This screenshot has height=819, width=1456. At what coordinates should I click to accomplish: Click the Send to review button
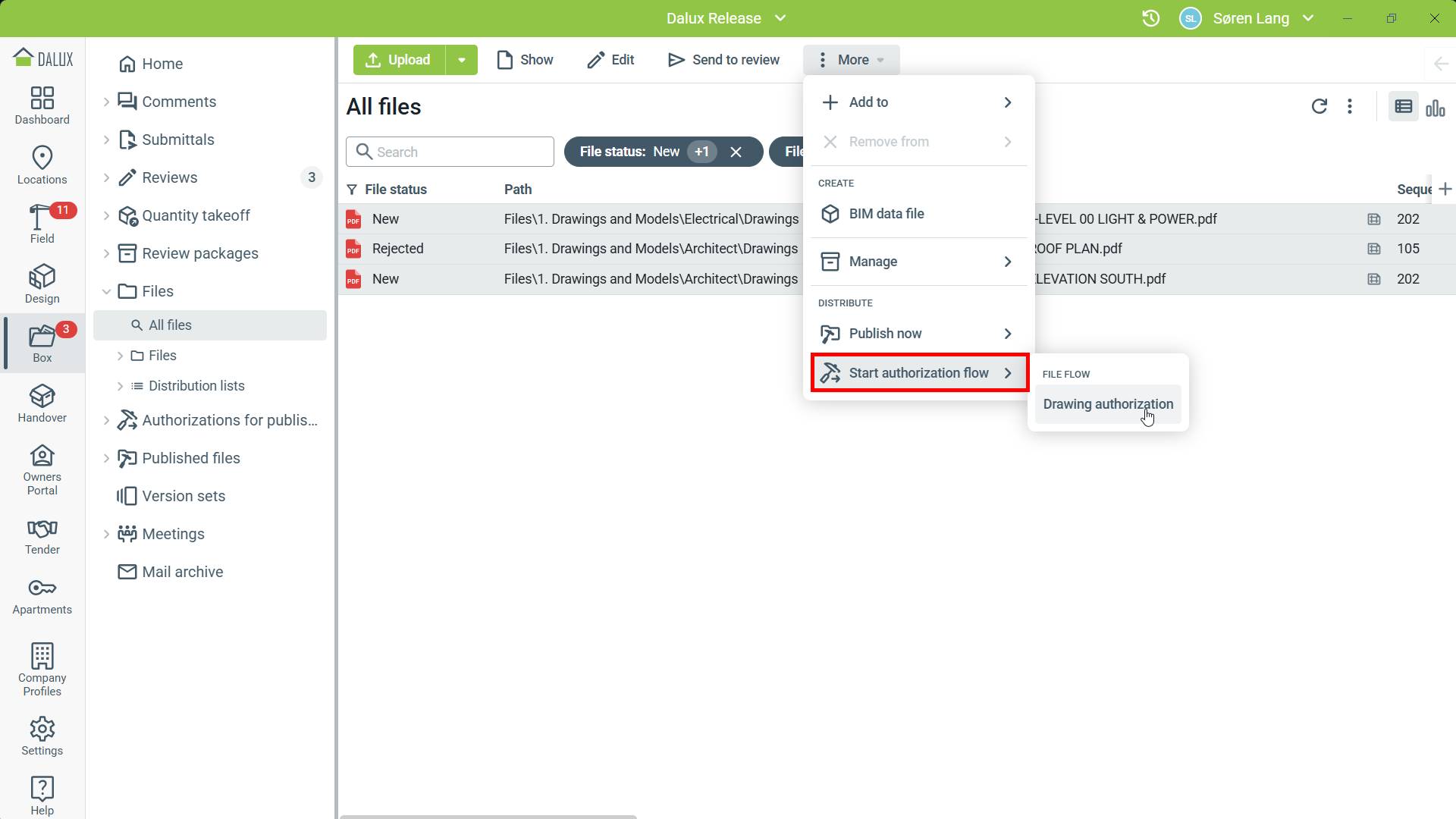coord(723,60)
